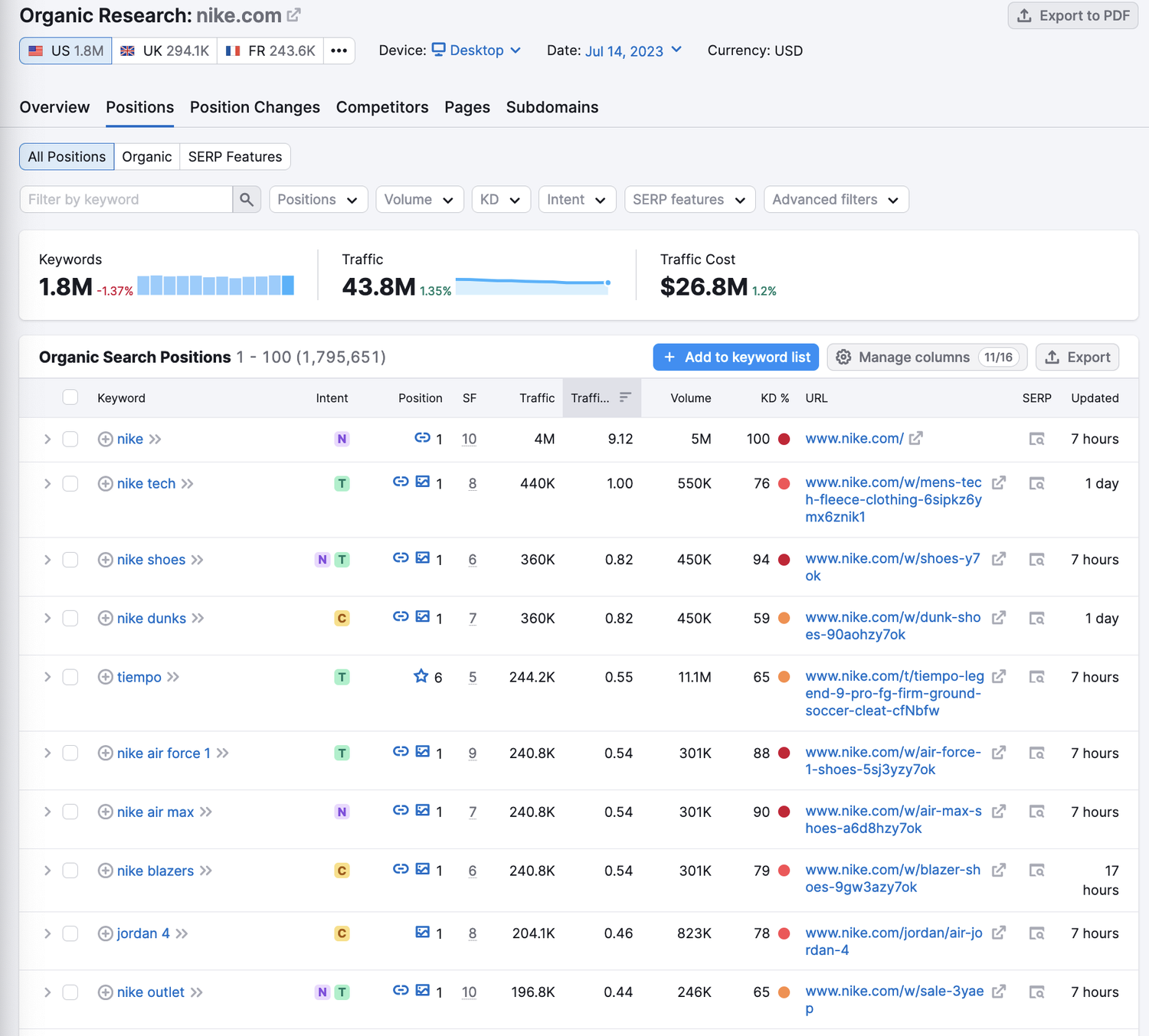This screenshot has width=1149, height=1036.
Task: Click the Traffic trend line chart
Action: click(x=533, y=286)
